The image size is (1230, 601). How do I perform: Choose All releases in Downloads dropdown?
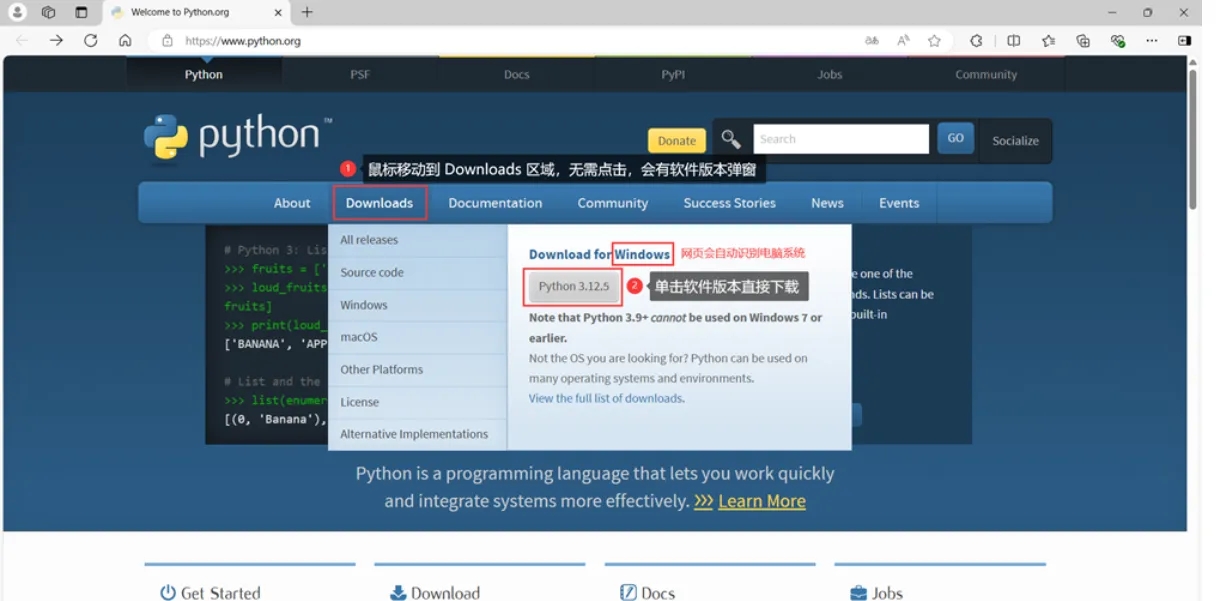(418, 240)
